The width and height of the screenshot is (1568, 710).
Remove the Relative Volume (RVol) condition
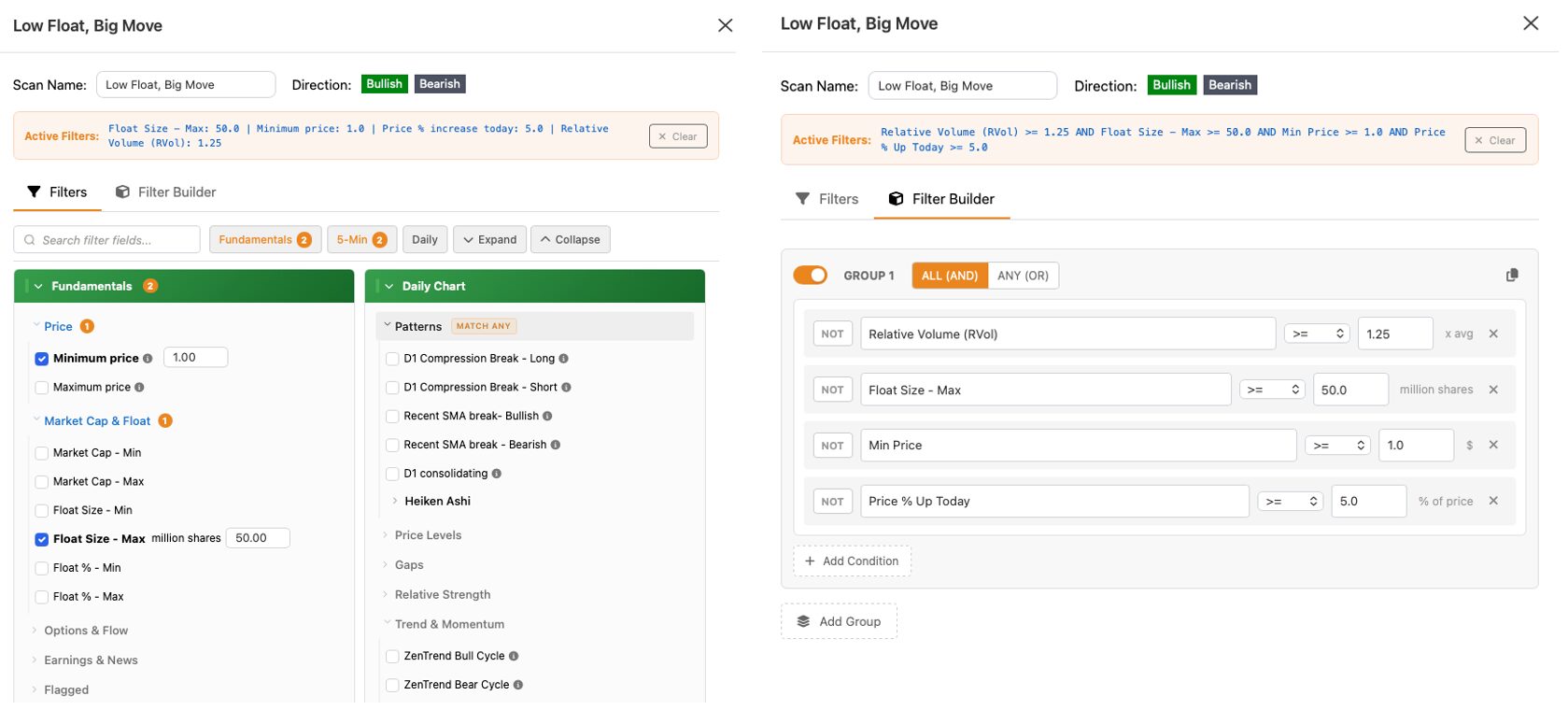coord(1493,334)
